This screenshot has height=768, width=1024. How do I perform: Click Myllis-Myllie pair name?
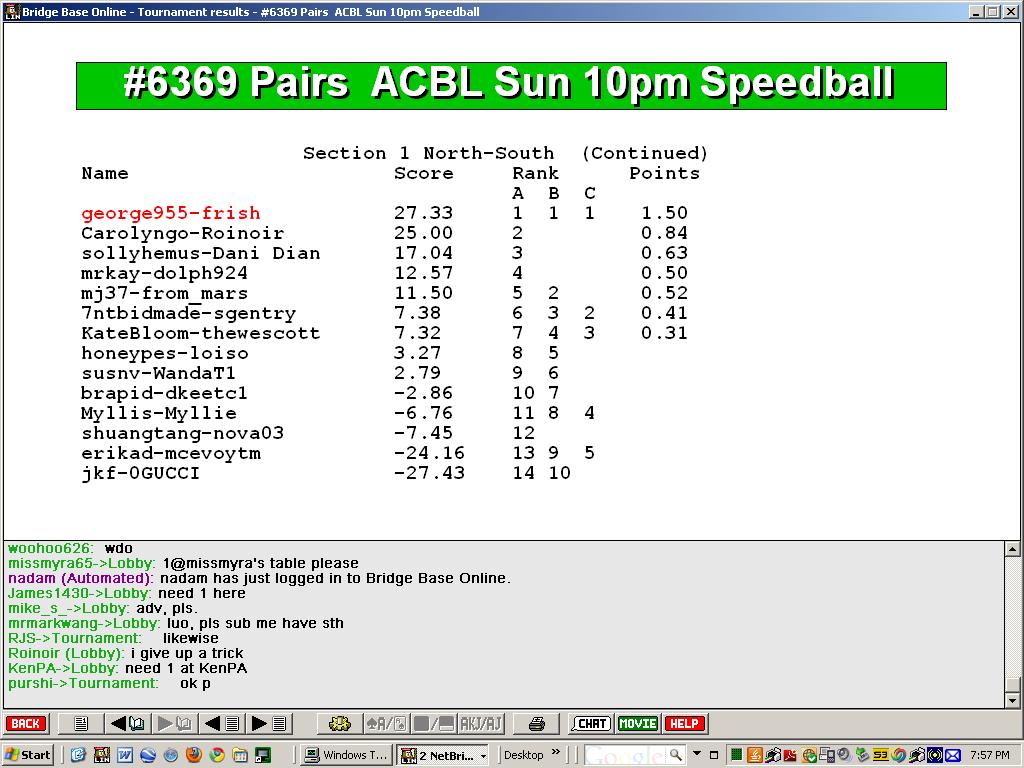(x=158, y=413)
